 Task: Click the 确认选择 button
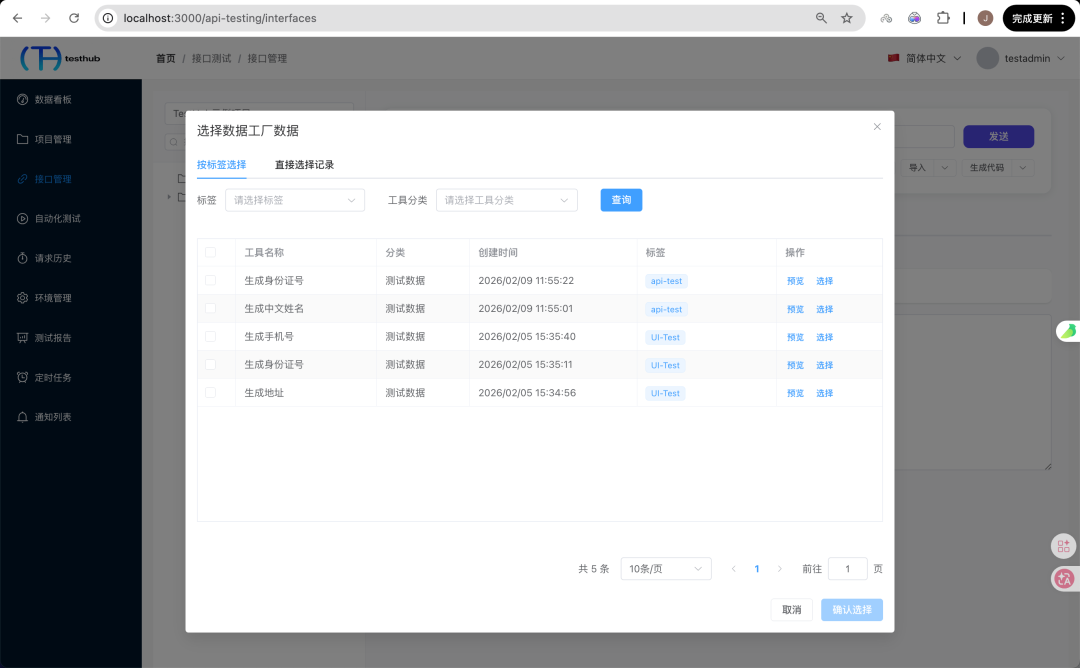coord(852,609)
